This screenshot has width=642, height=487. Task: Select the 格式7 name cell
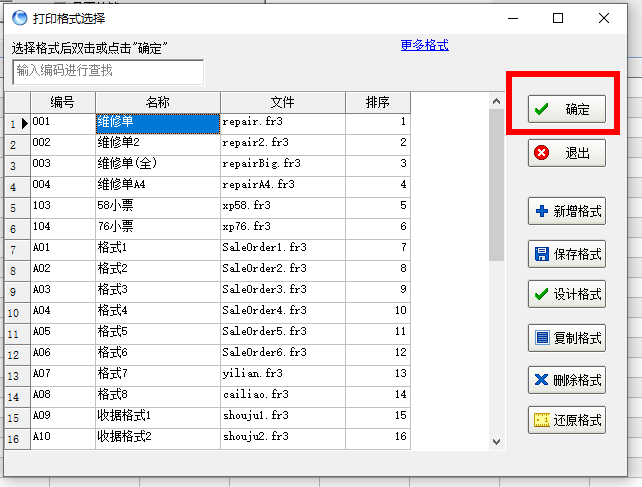point(158,376)
